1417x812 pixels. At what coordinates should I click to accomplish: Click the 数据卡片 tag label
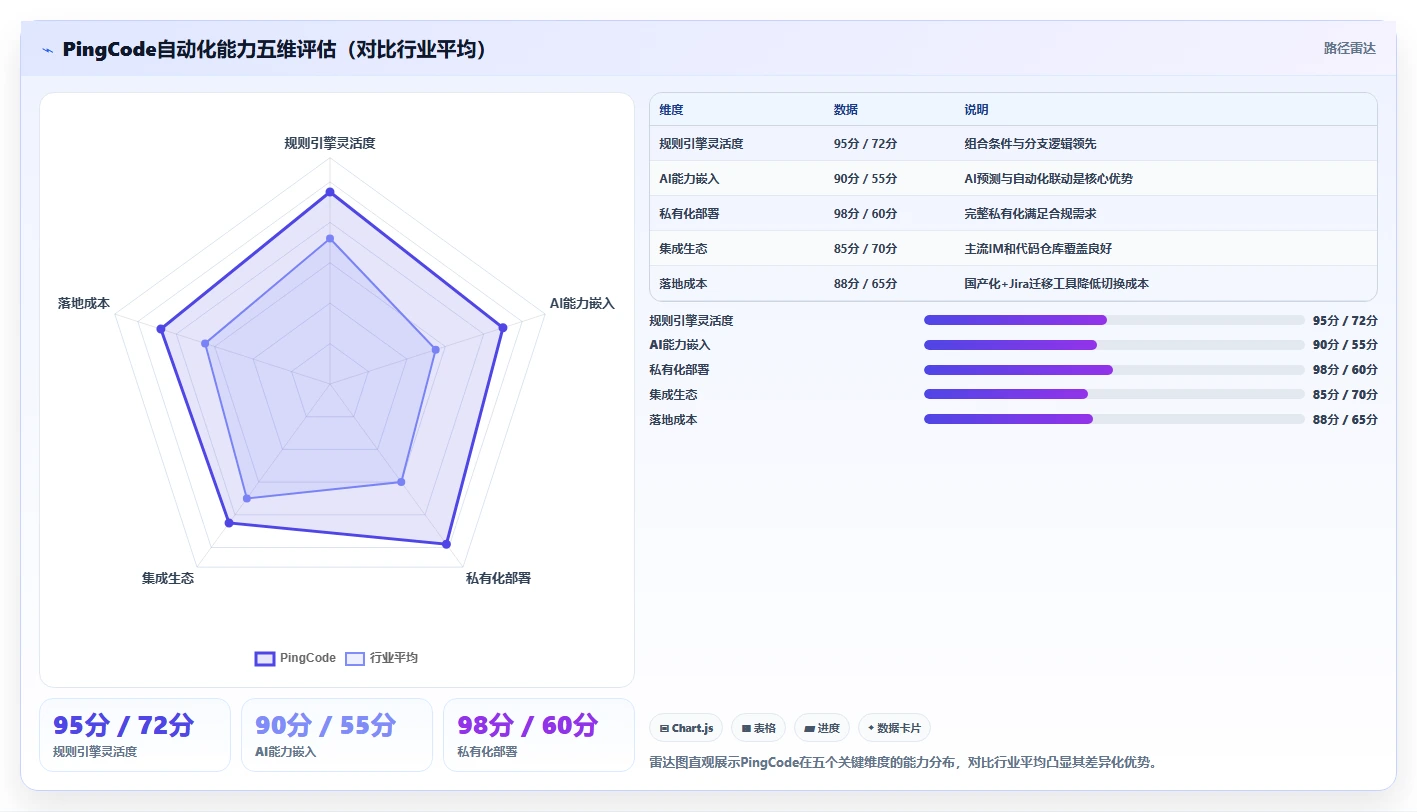pos(899,728)
